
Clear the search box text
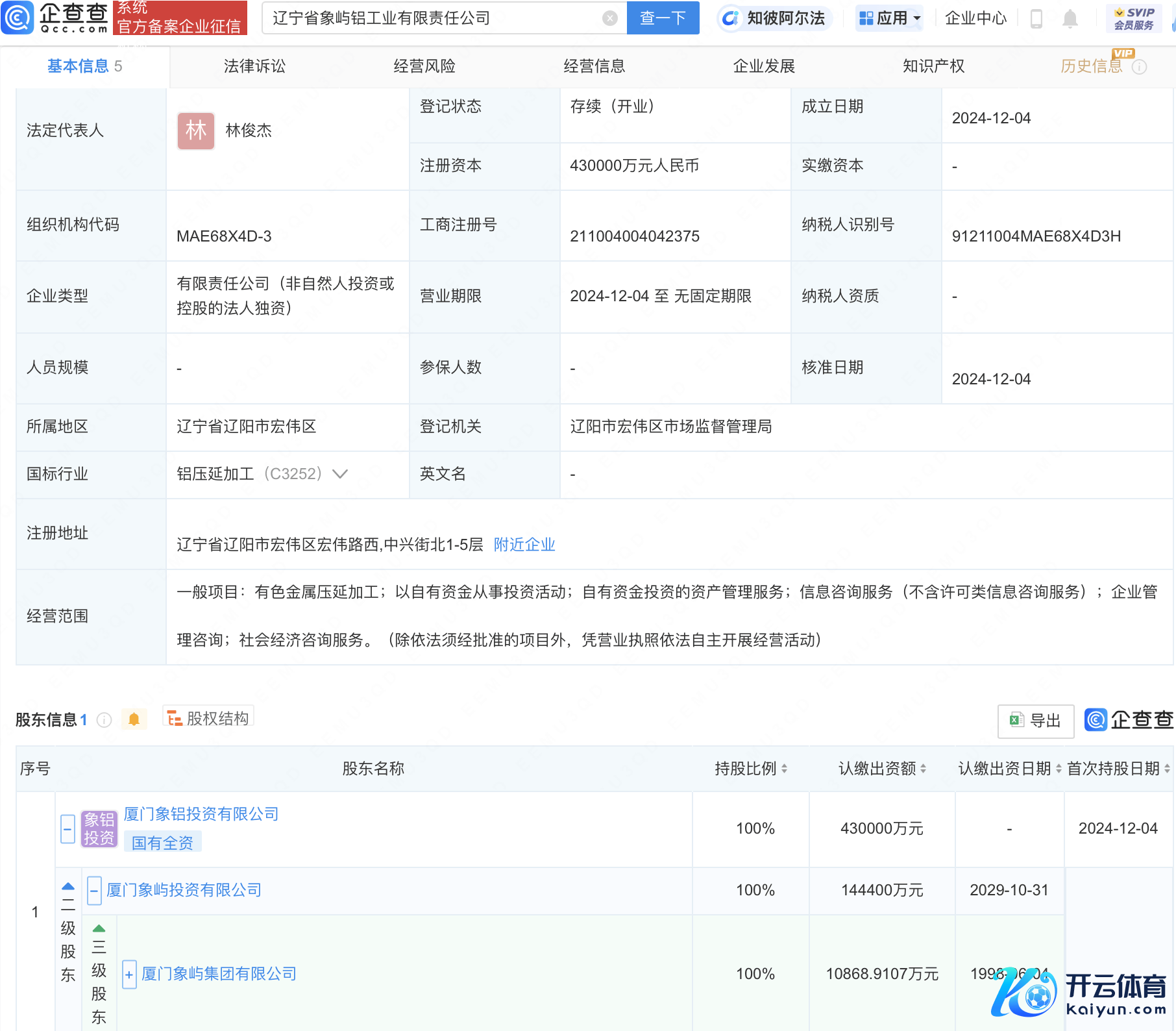609,18
